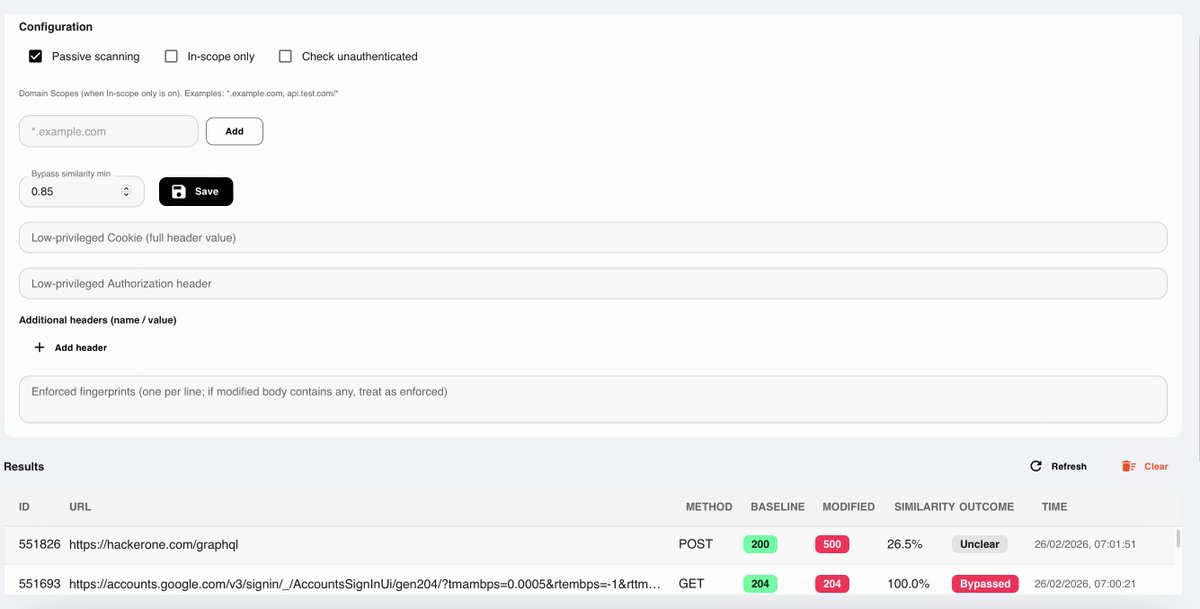Click the URL column header
The width and height of the screenshot is (1200, 609).
pyautogui.click(x=80, y=507)
